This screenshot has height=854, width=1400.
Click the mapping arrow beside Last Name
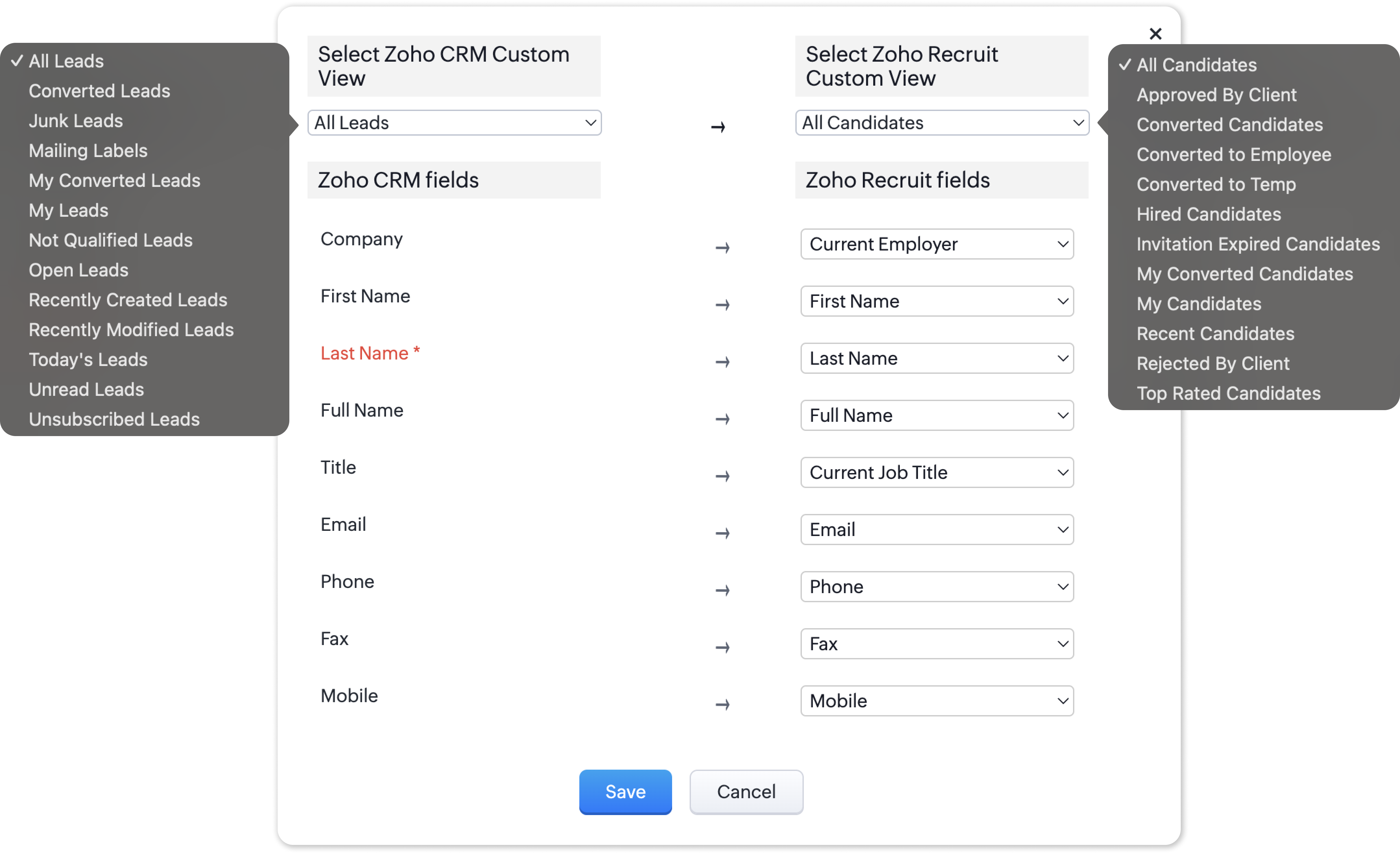[722, 361]
